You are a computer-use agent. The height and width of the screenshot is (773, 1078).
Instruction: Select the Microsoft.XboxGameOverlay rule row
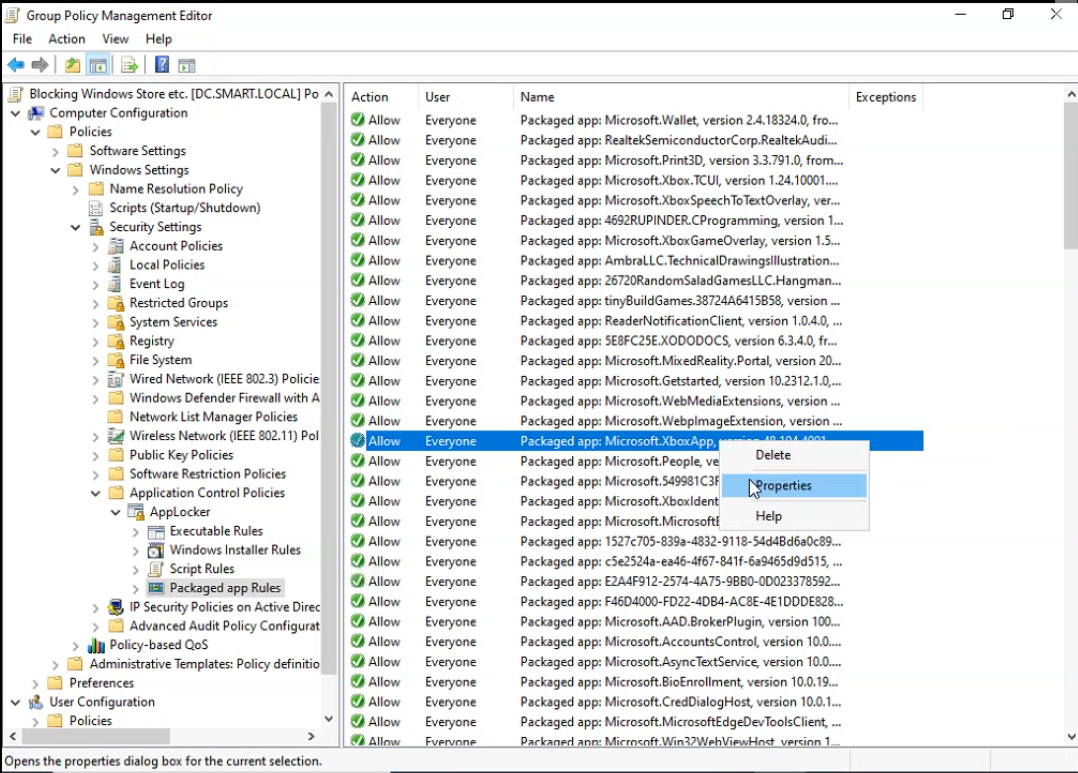tap(636, 241)
